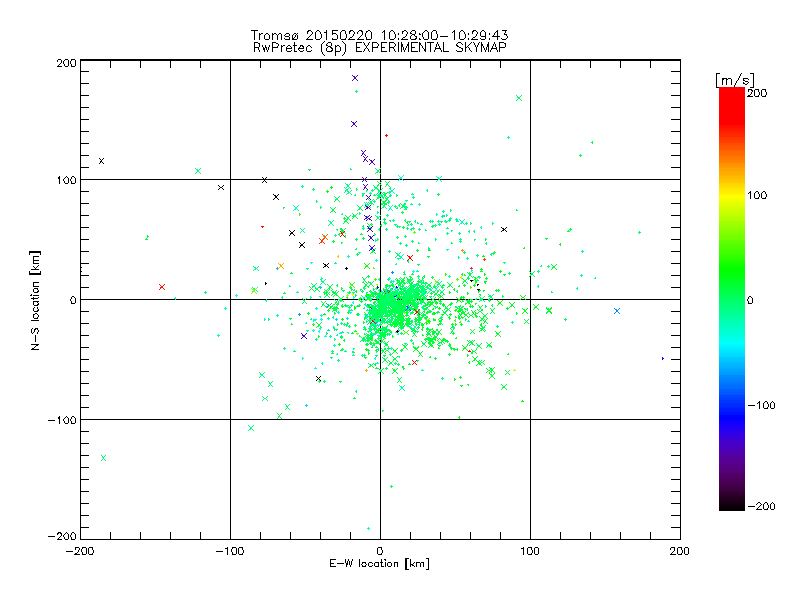Select the isolated red cross near -145 km east

click(x=162, y=287)
